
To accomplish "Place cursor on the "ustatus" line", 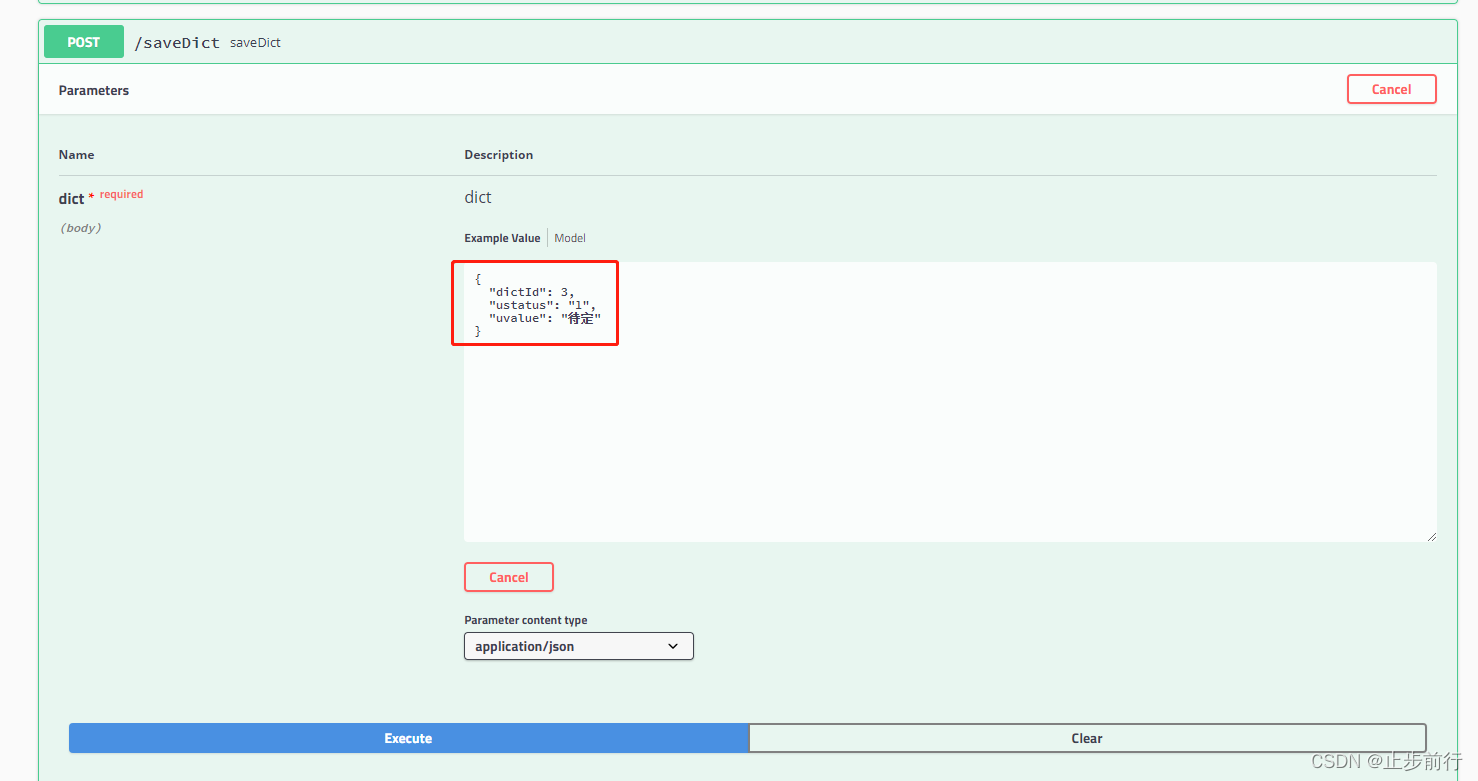I will point(542,305).
